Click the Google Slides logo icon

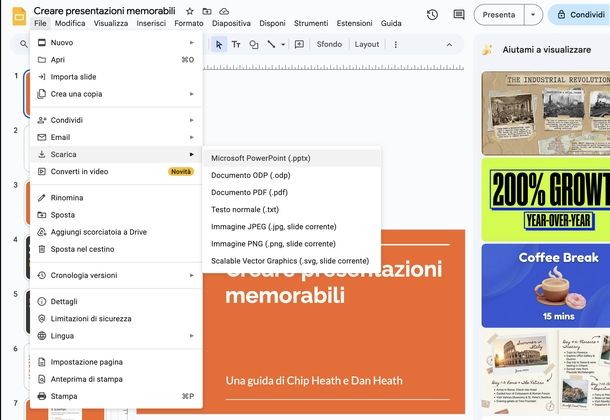pos(19,16)
